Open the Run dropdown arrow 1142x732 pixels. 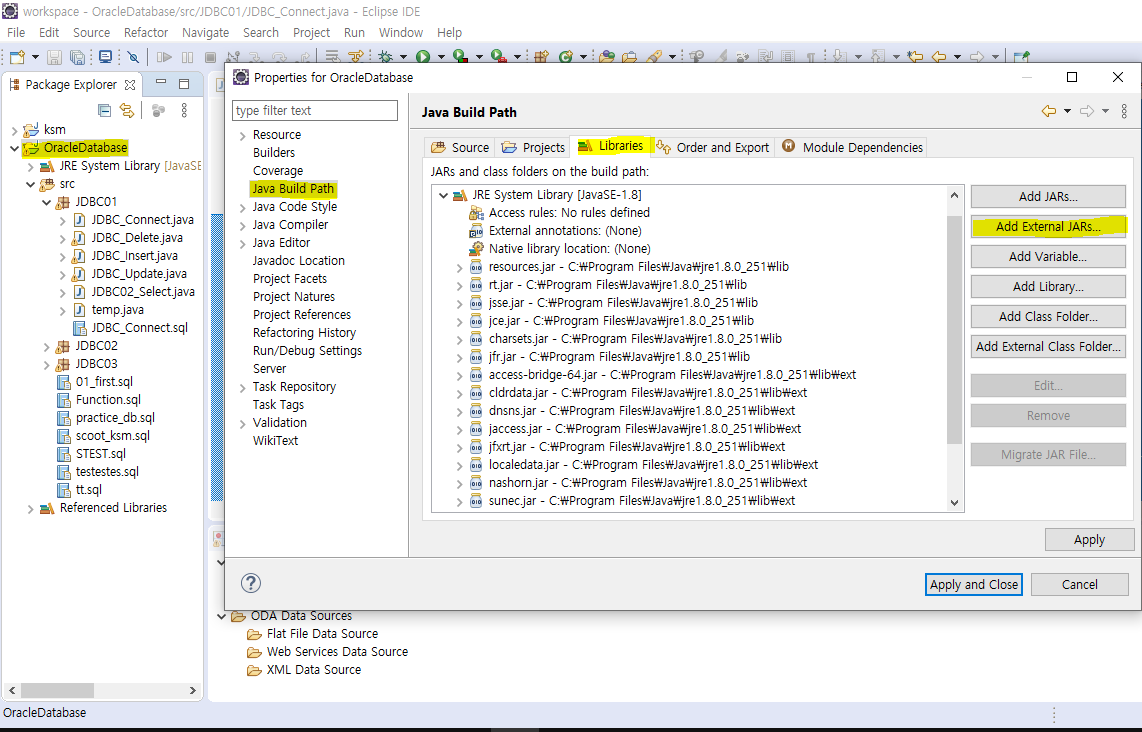(x=441, y=57)
